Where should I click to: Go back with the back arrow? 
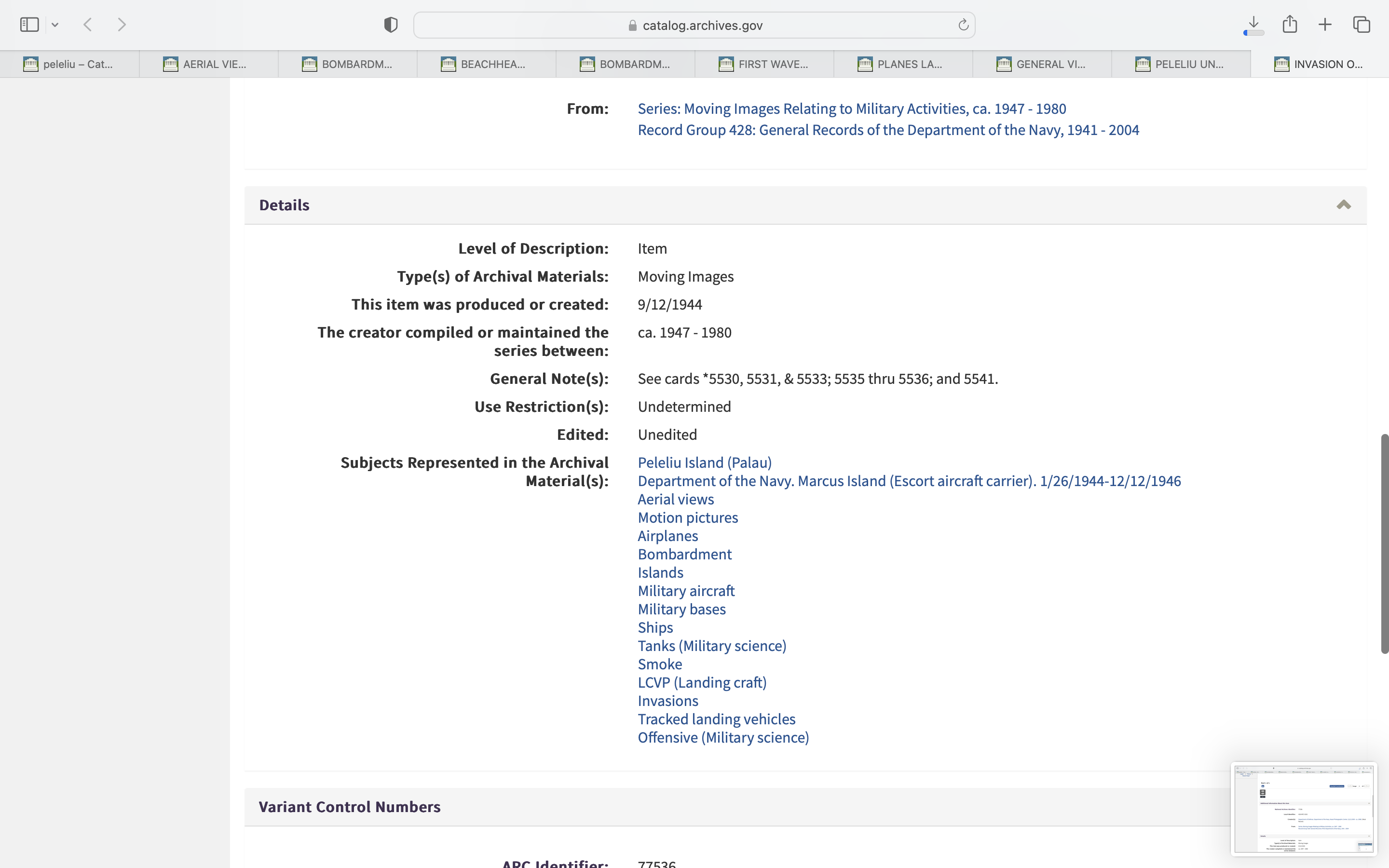88,25
